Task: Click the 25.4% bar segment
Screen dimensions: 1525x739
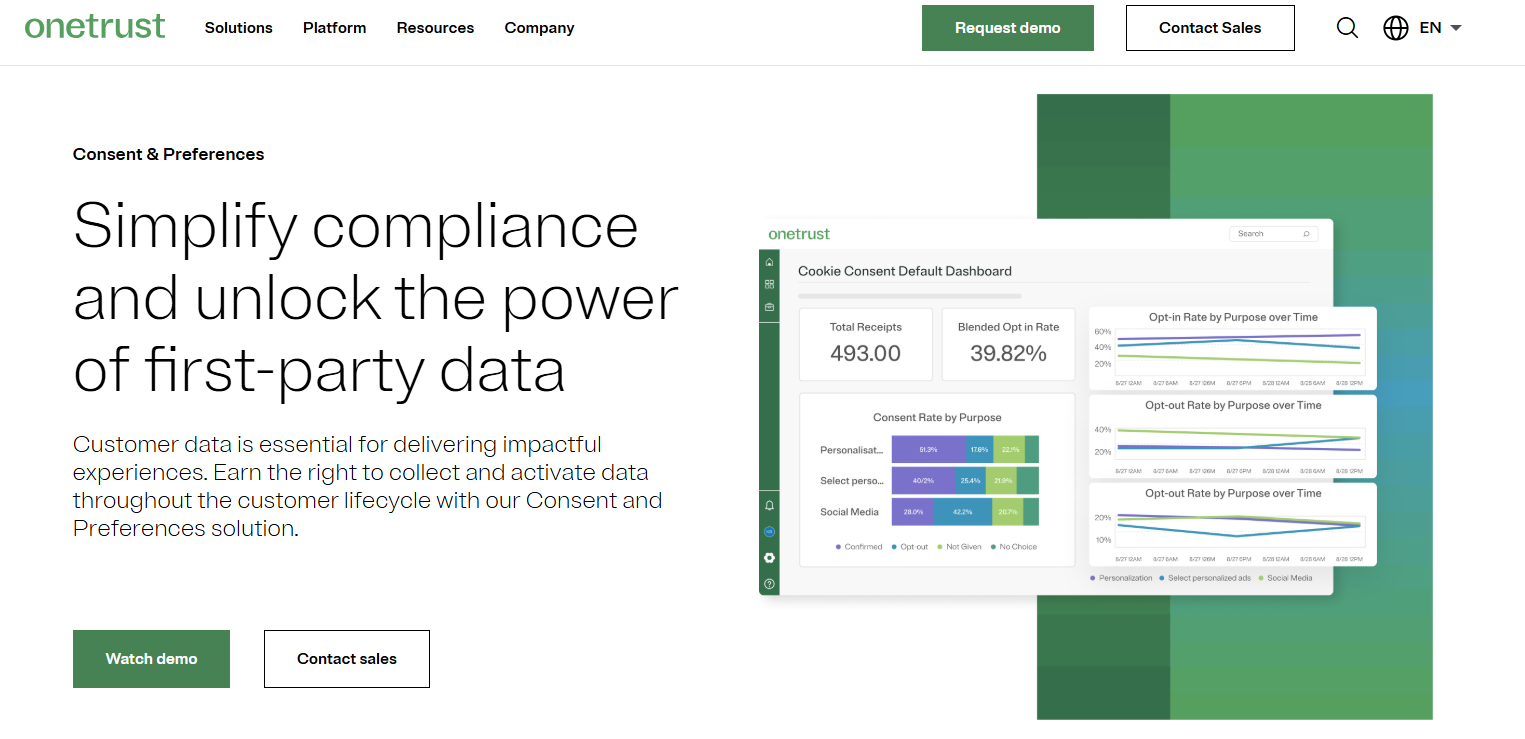Action: 970,481
